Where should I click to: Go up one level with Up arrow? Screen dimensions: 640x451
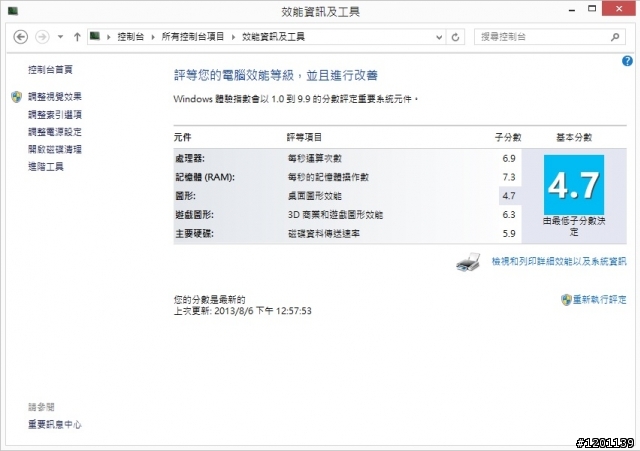click(77, 37)
